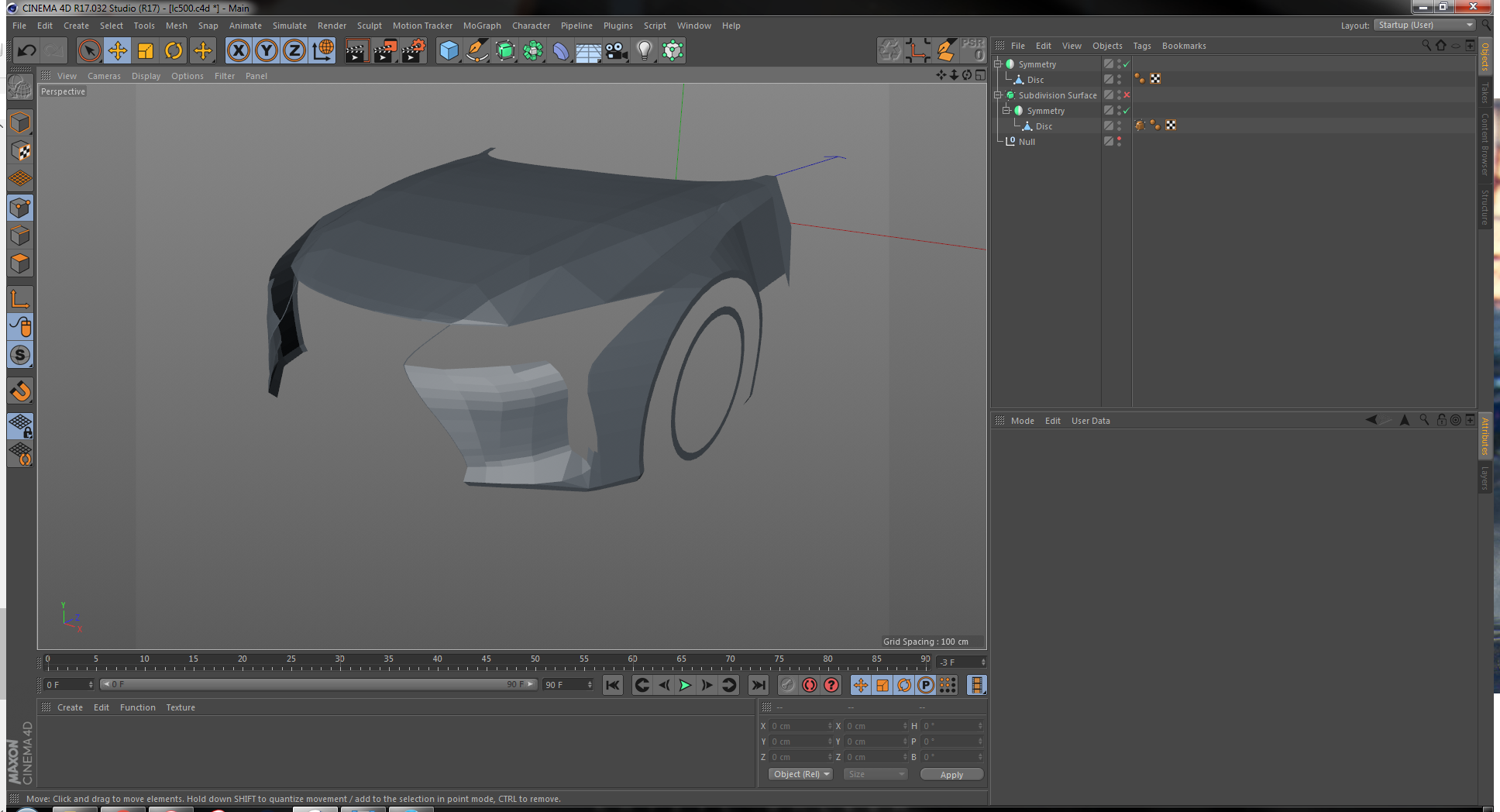This screenshot has height=812, width=1500.
Task: Select the Null object
Action: click(1027, 142)
